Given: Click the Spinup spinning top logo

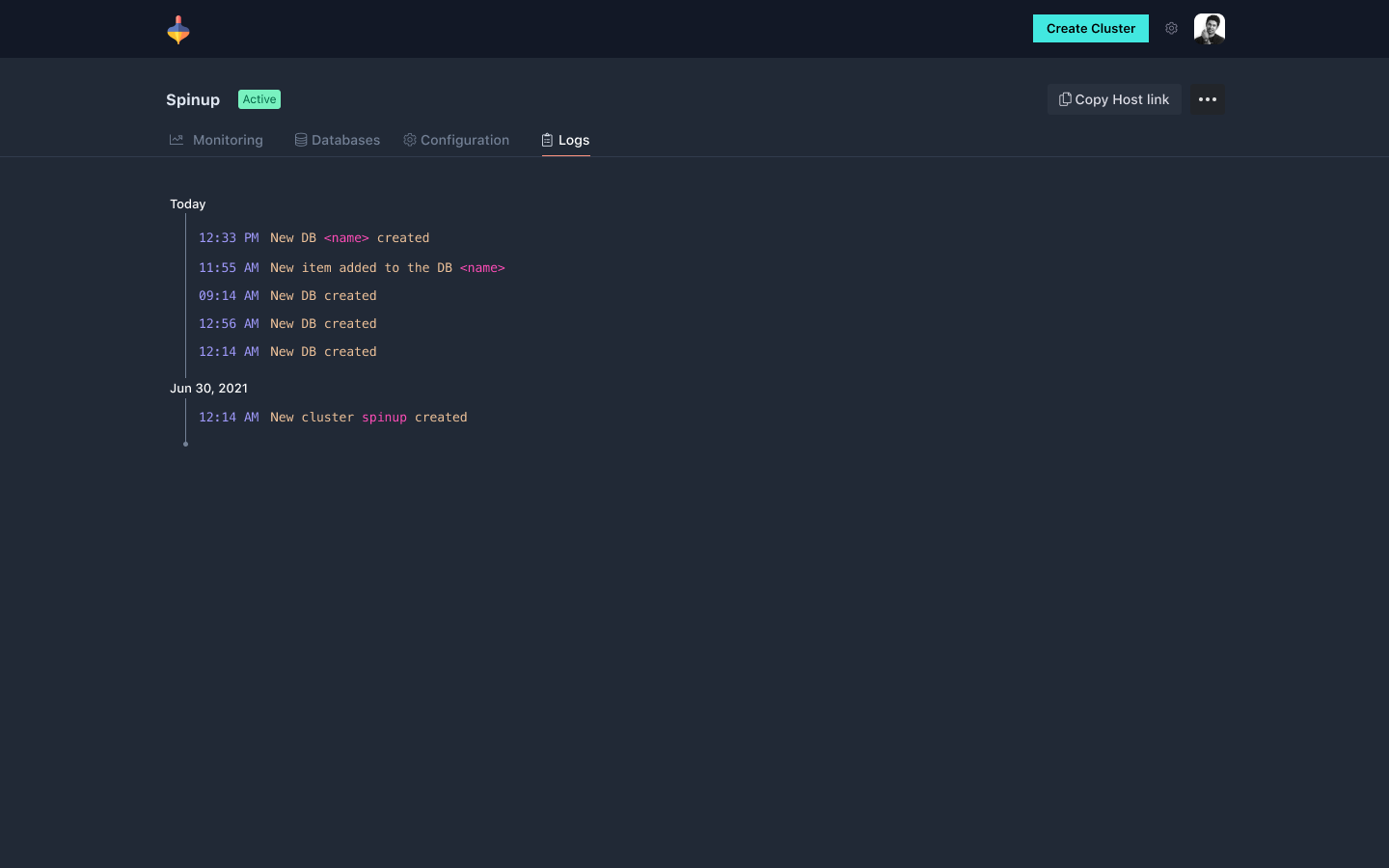Looking at the screenshot, I should (x=178, y=30).
